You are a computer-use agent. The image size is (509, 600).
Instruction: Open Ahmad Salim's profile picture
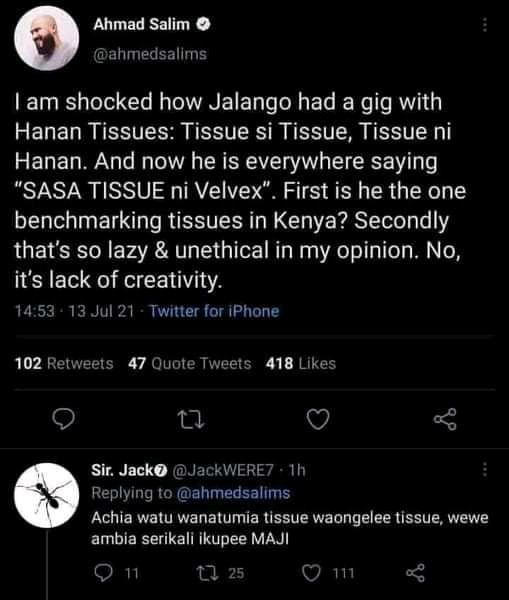[47, 38]
